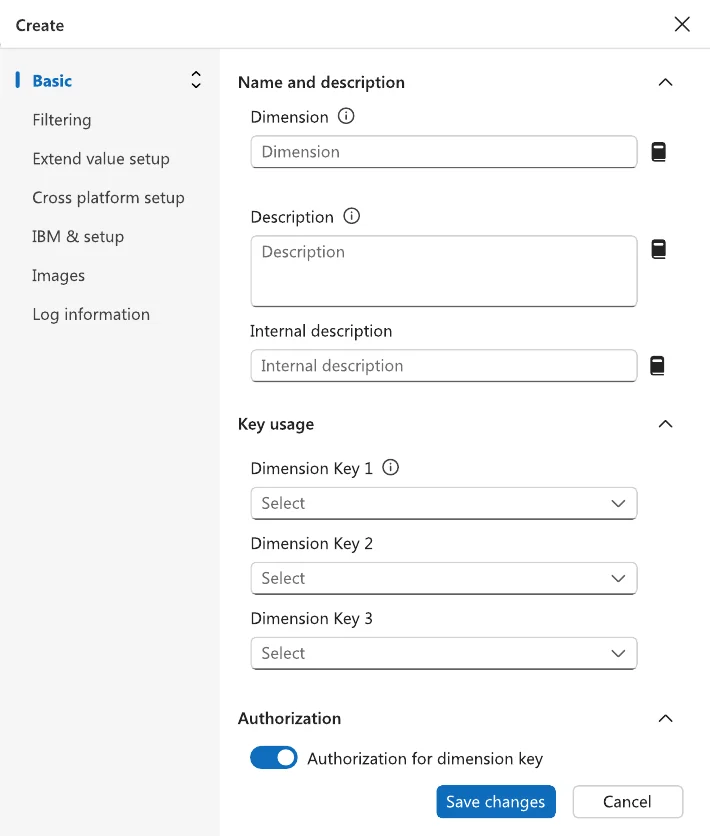
Task: Focus the Description text area
Action: point(444,271)
